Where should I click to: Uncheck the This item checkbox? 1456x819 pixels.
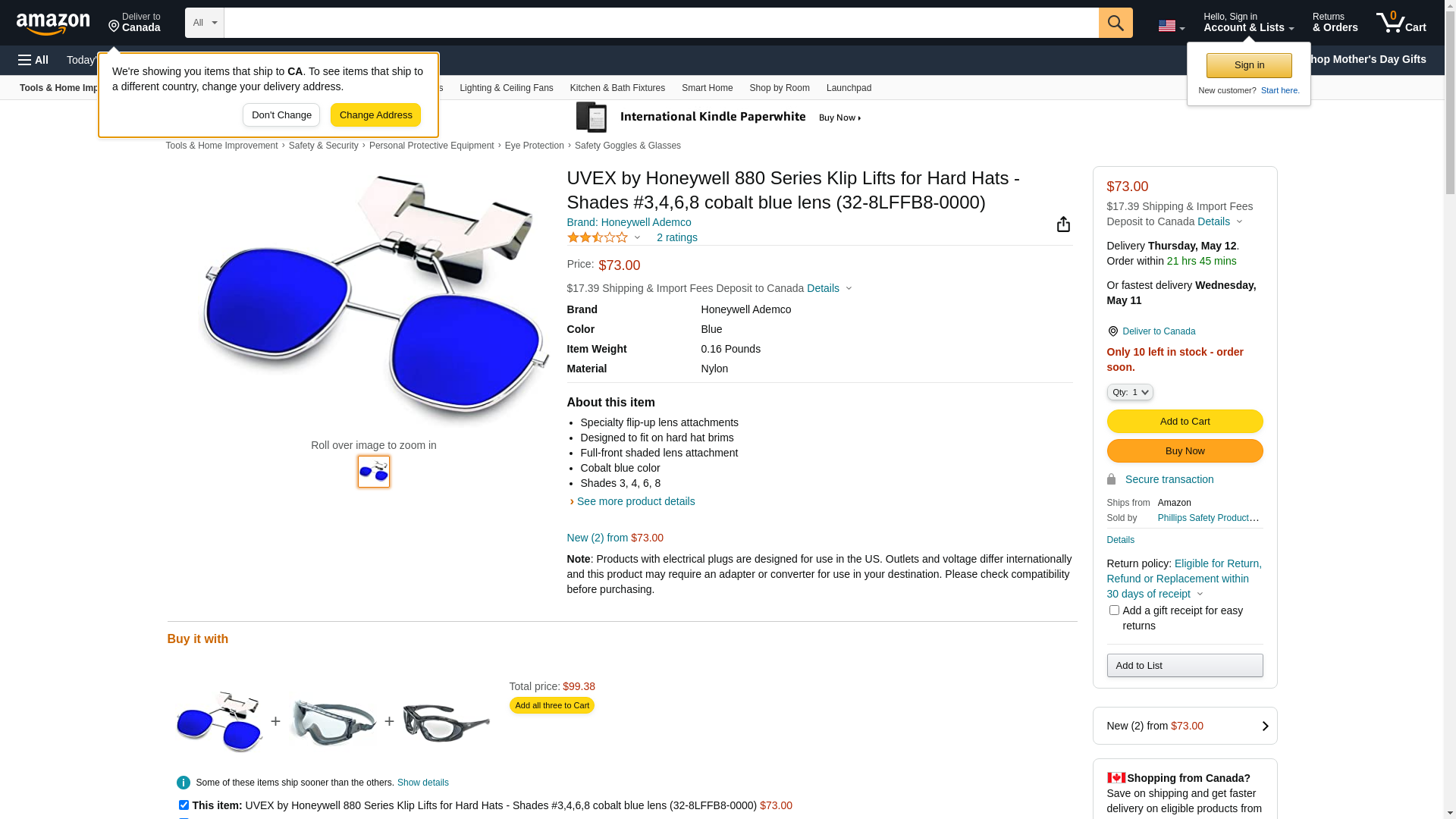click(184, 805)
